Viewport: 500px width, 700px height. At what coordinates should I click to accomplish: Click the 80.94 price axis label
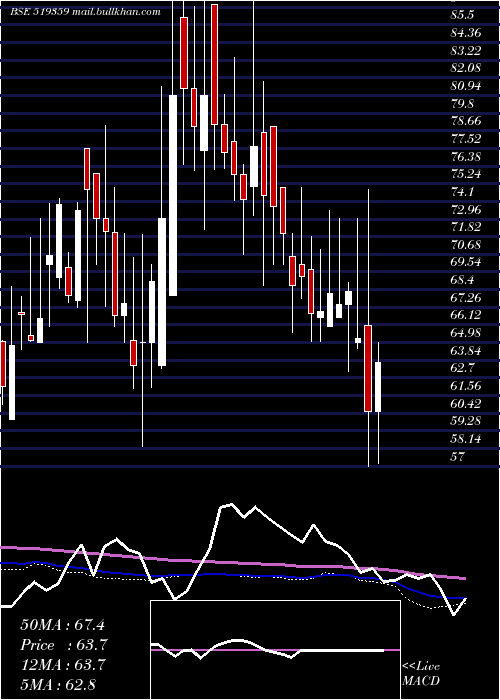466,86
